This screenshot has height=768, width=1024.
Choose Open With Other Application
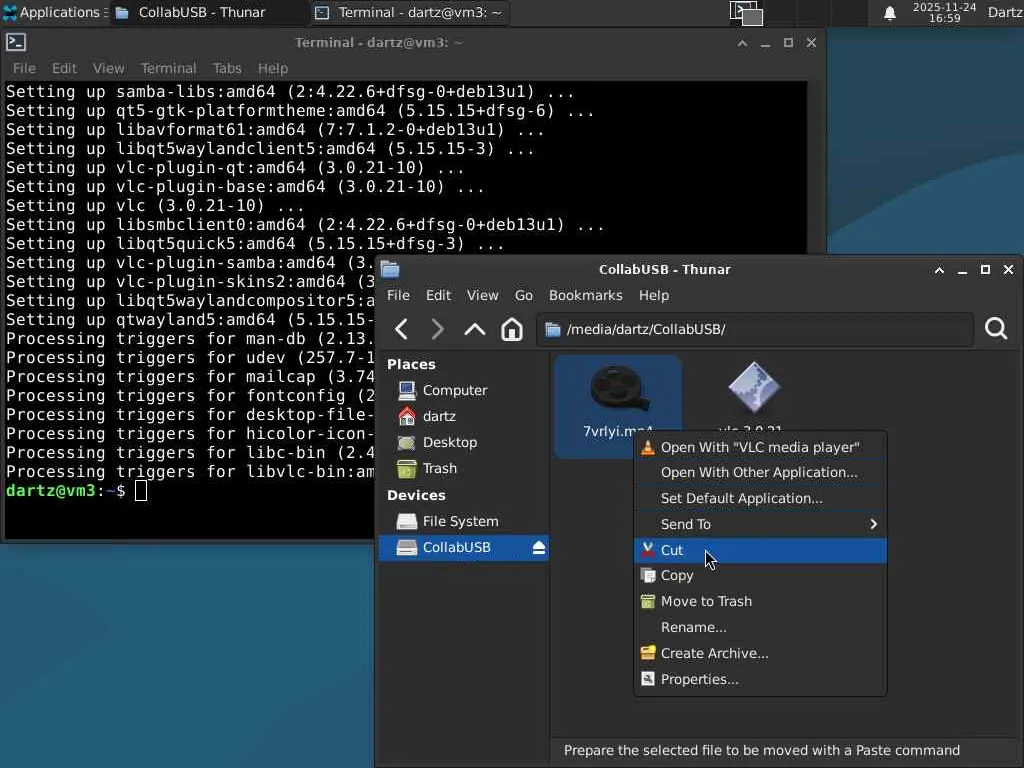760,473
